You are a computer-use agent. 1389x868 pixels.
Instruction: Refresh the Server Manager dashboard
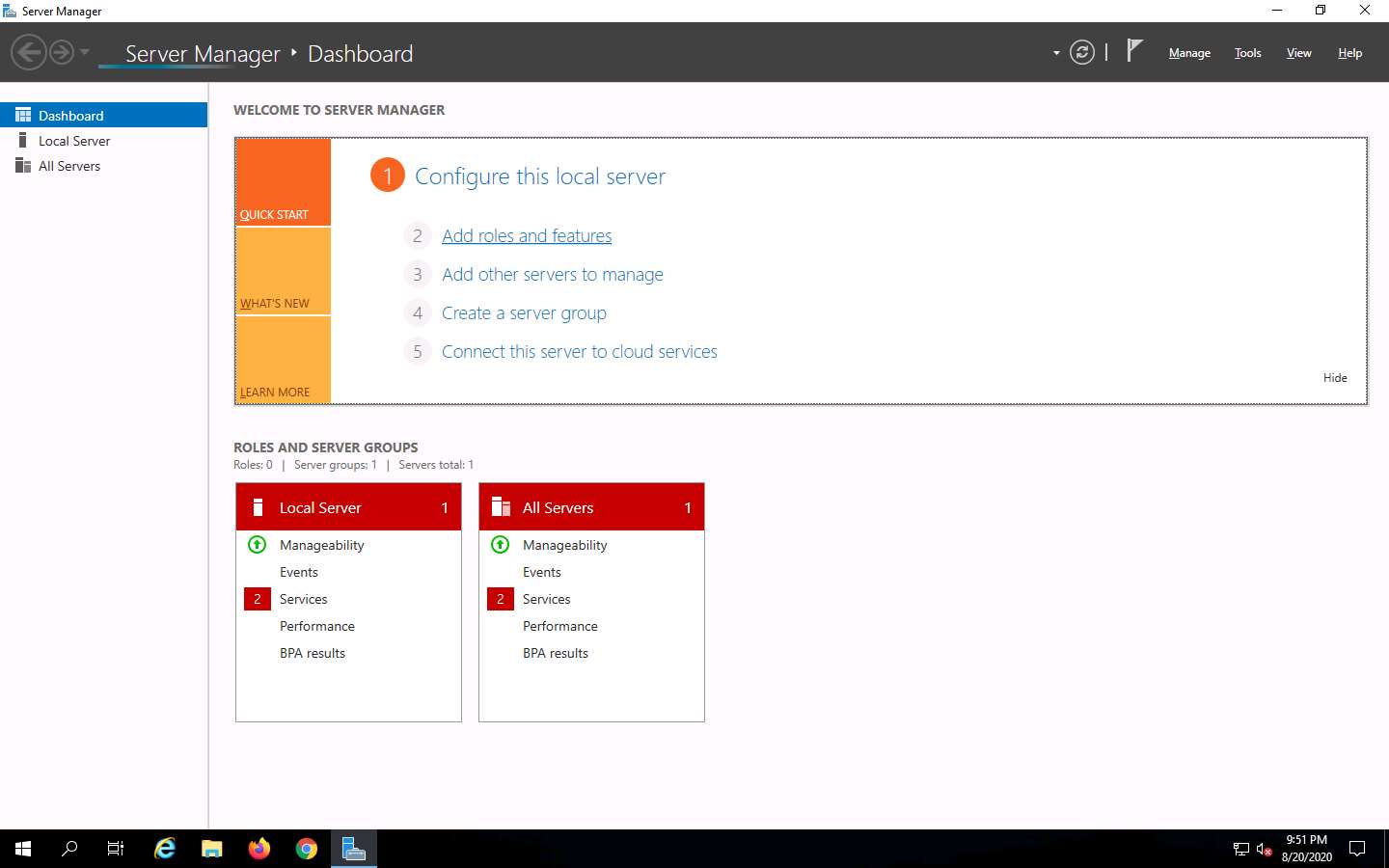[1082, 52]
